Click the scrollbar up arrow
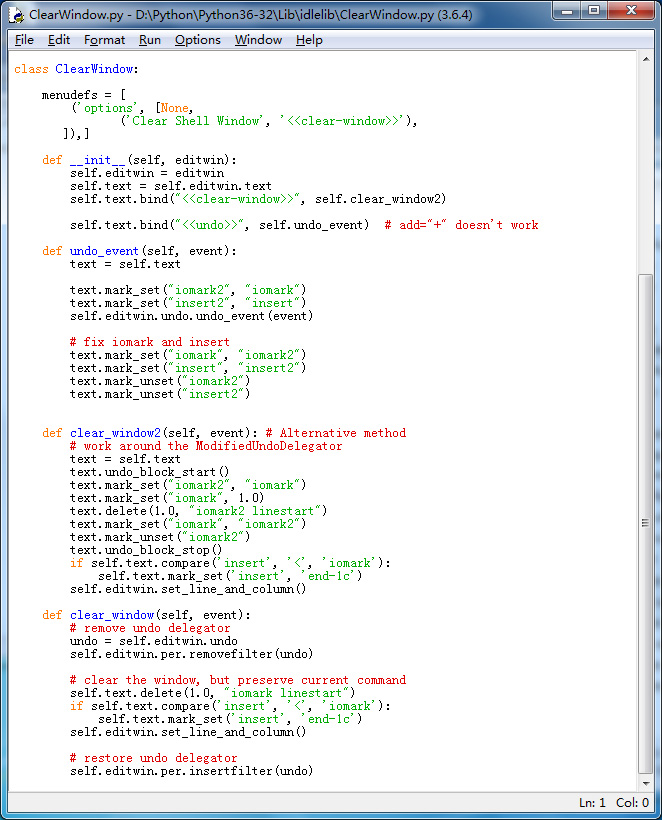This screenshot has height=820, width=662. point(646,59)
